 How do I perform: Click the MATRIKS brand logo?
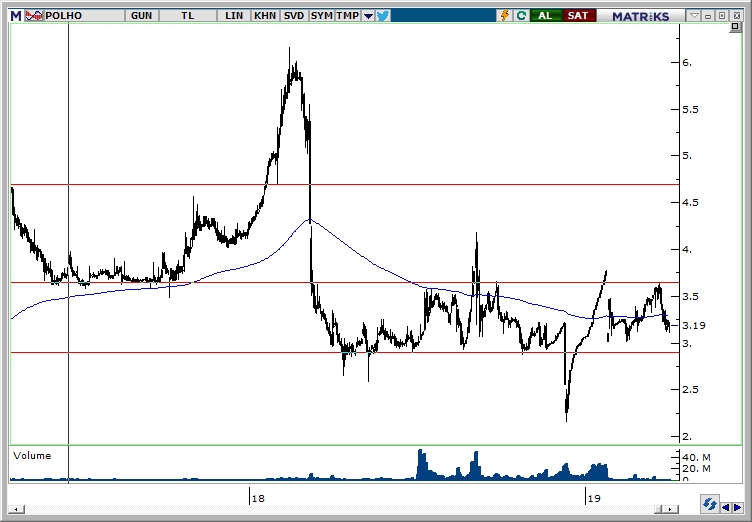pyautogui.click(x=640, y=16)
